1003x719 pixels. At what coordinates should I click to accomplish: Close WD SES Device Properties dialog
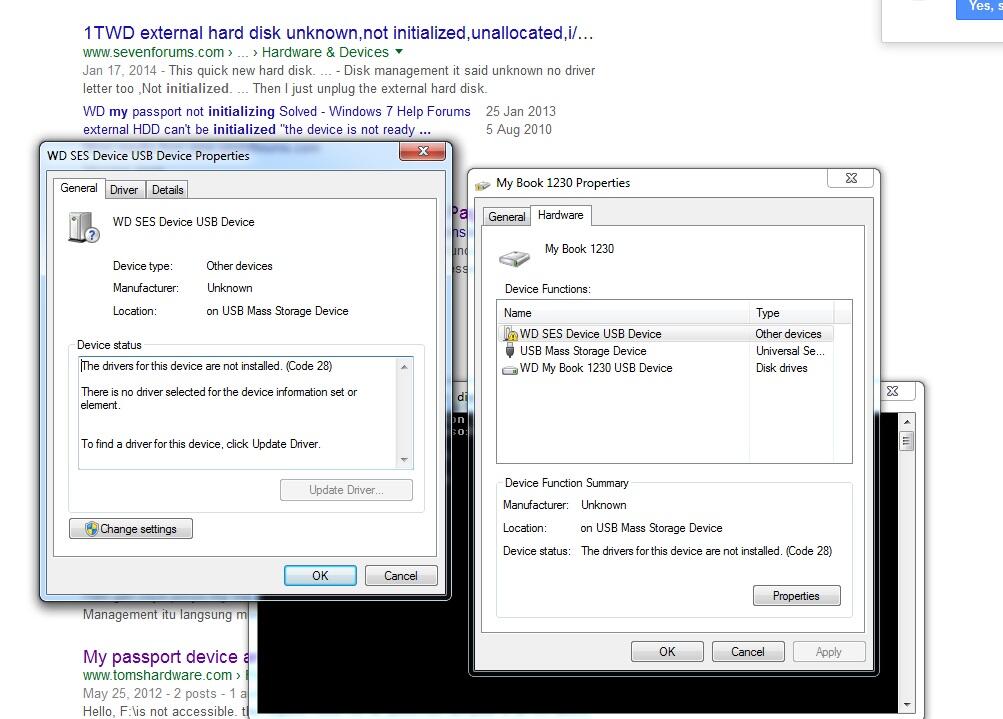(x=422, y=152)
